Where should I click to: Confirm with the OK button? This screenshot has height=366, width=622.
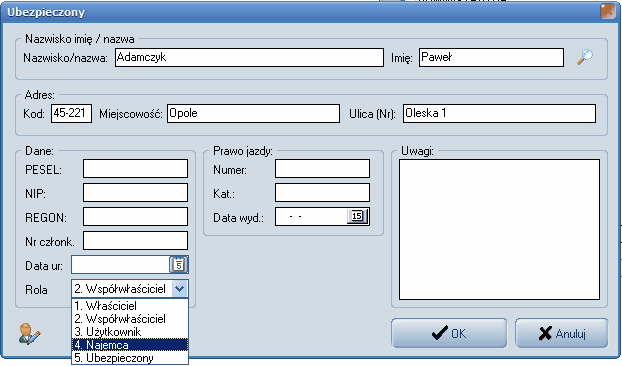tap(449, 333)
